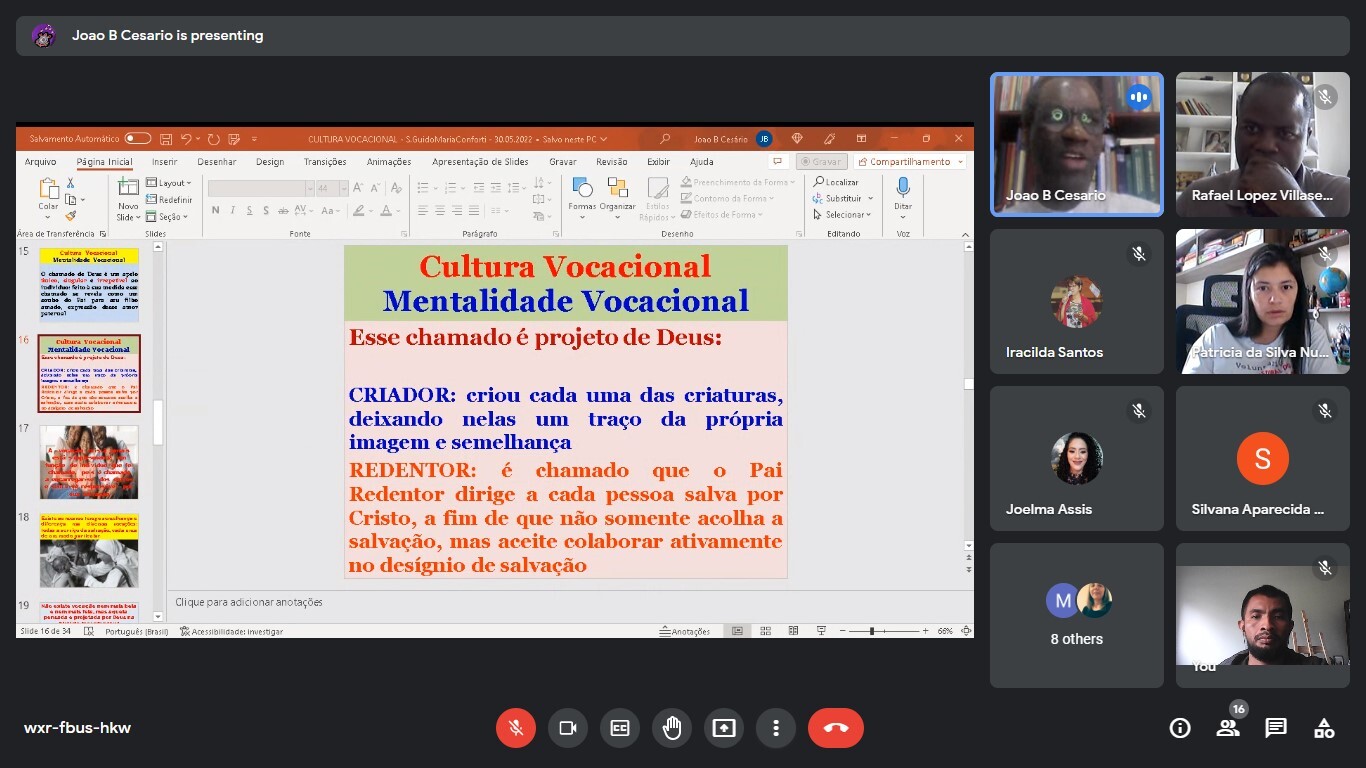
Task: Open the meeting details info icon
Action: pos(1180,728)
